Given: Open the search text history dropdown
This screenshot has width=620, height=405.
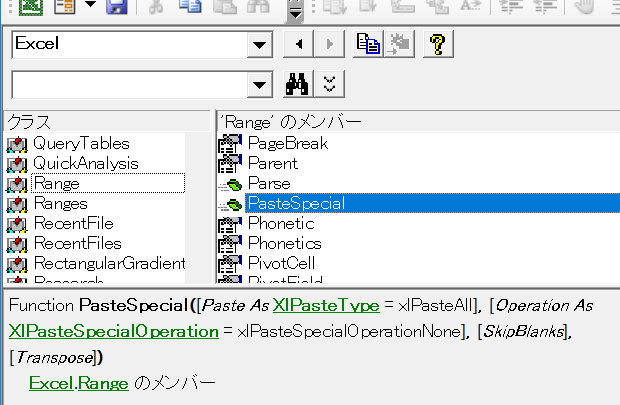Looking at the screenshot, I should pos(259,85).
